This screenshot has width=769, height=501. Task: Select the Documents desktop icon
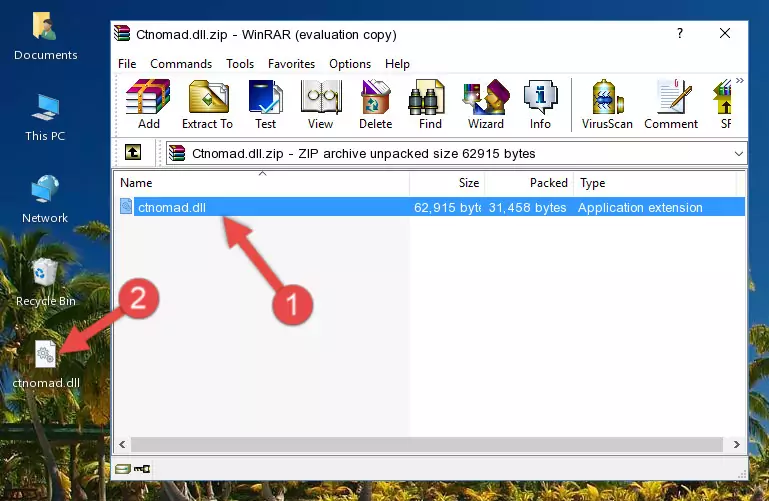coord(46,36)
